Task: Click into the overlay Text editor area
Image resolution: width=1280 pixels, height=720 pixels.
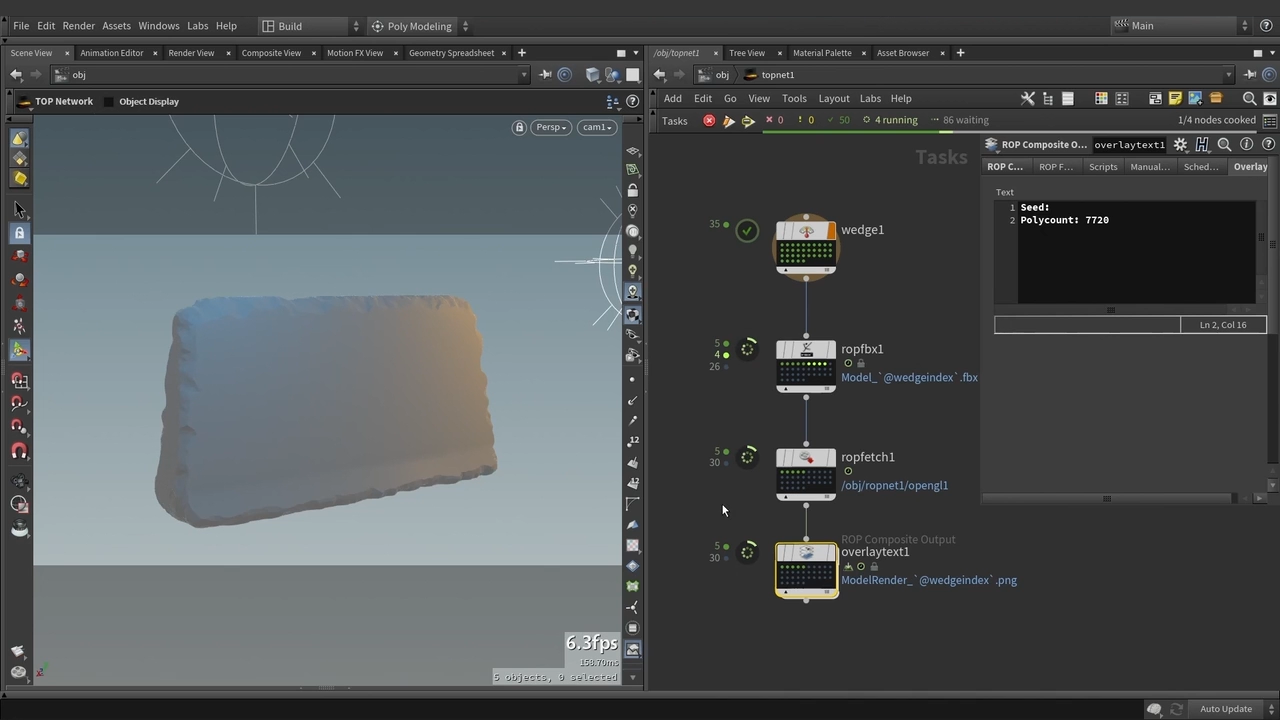Action: pos(1136,252)
